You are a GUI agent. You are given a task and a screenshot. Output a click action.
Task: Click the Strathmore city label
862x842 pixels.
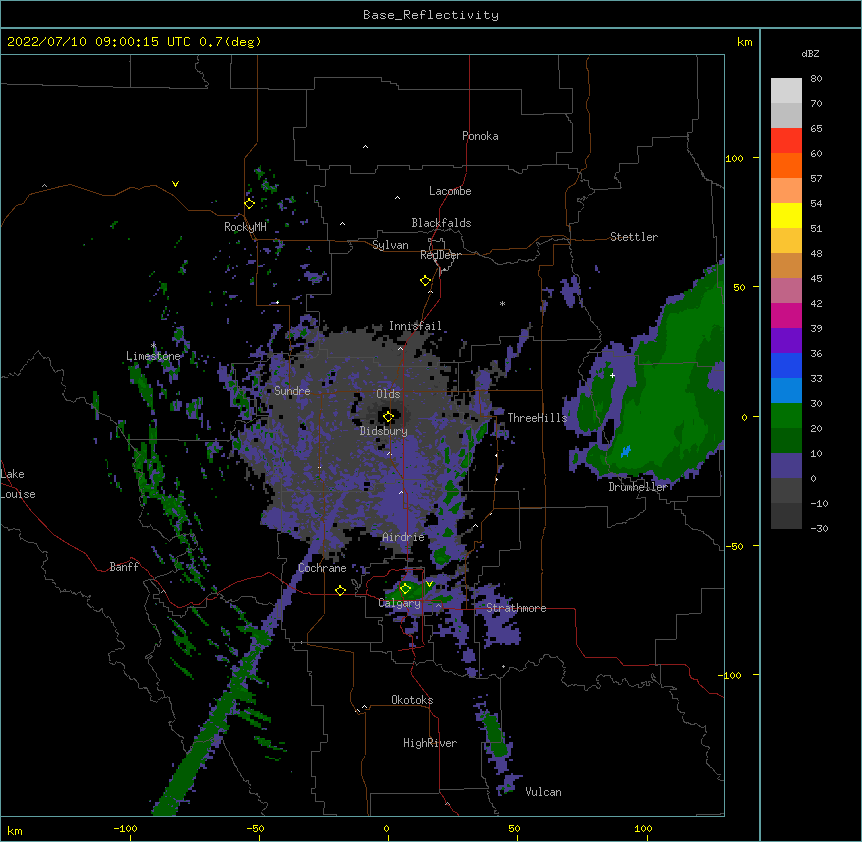[x=516, y=608]
